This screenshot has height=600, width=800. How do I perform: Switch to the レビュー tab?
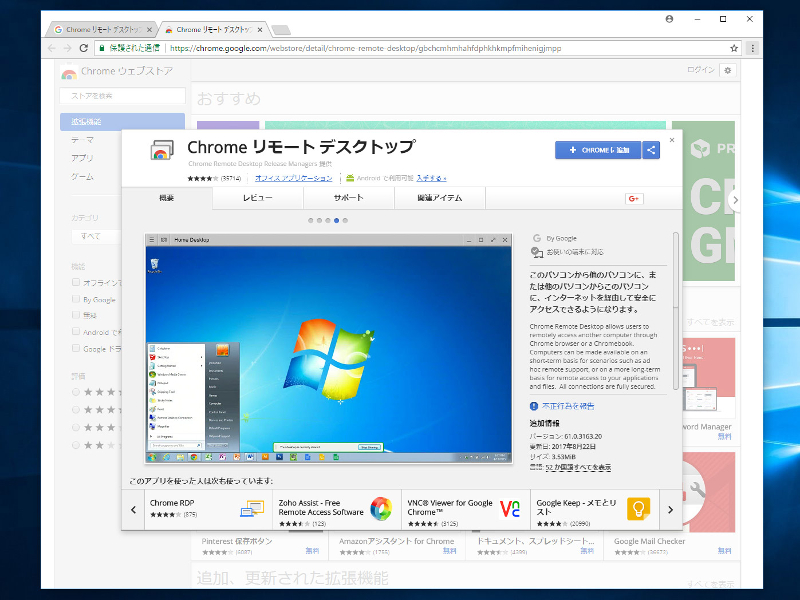[258, 198]
